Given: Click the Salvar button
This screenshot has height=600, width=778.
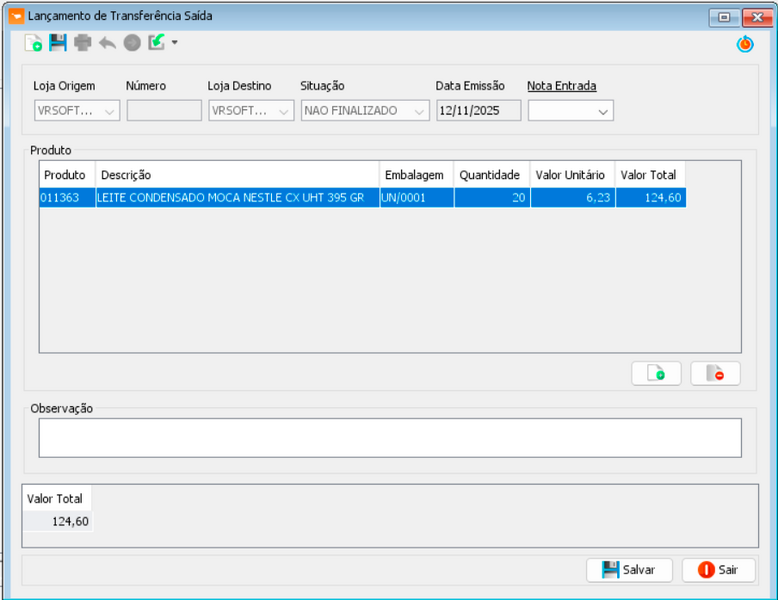Looking at the screenshot, I should pyautogui.click(x=629, y=570).
